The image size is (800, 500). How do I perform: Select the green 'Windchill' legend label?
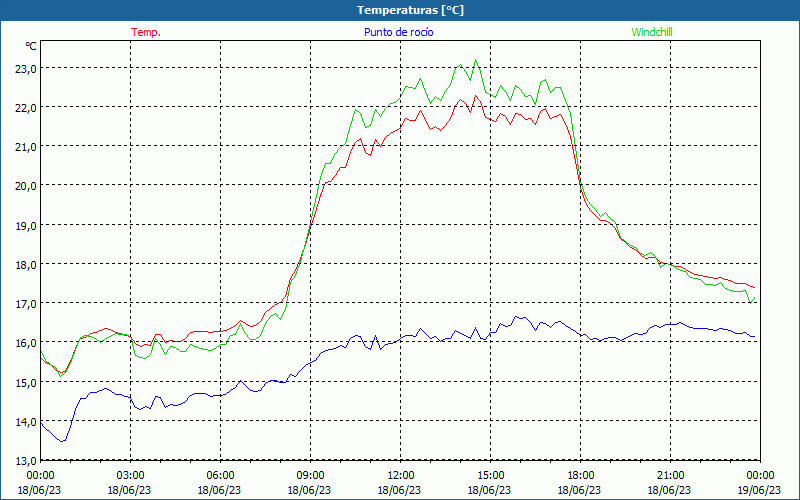652,32
